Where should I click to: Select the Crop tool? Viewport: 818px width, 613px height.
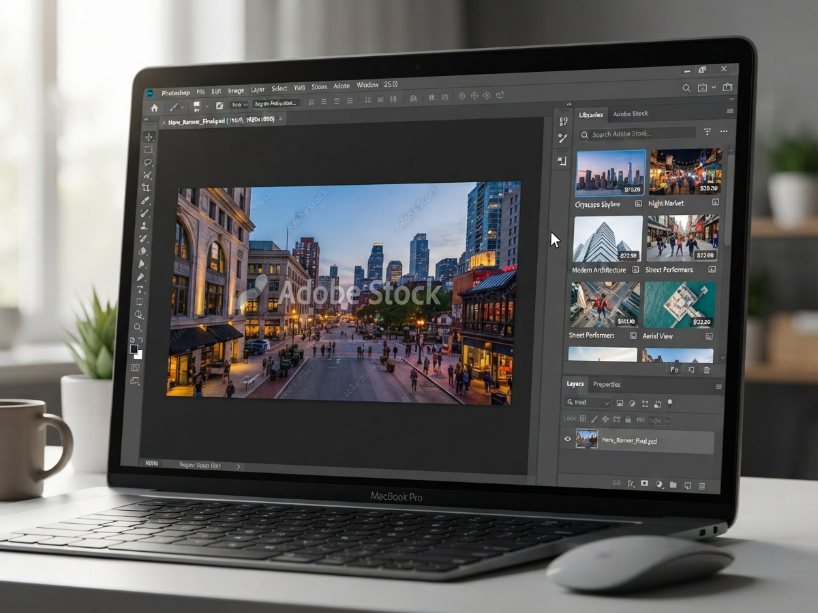click(x=147, y=188)
